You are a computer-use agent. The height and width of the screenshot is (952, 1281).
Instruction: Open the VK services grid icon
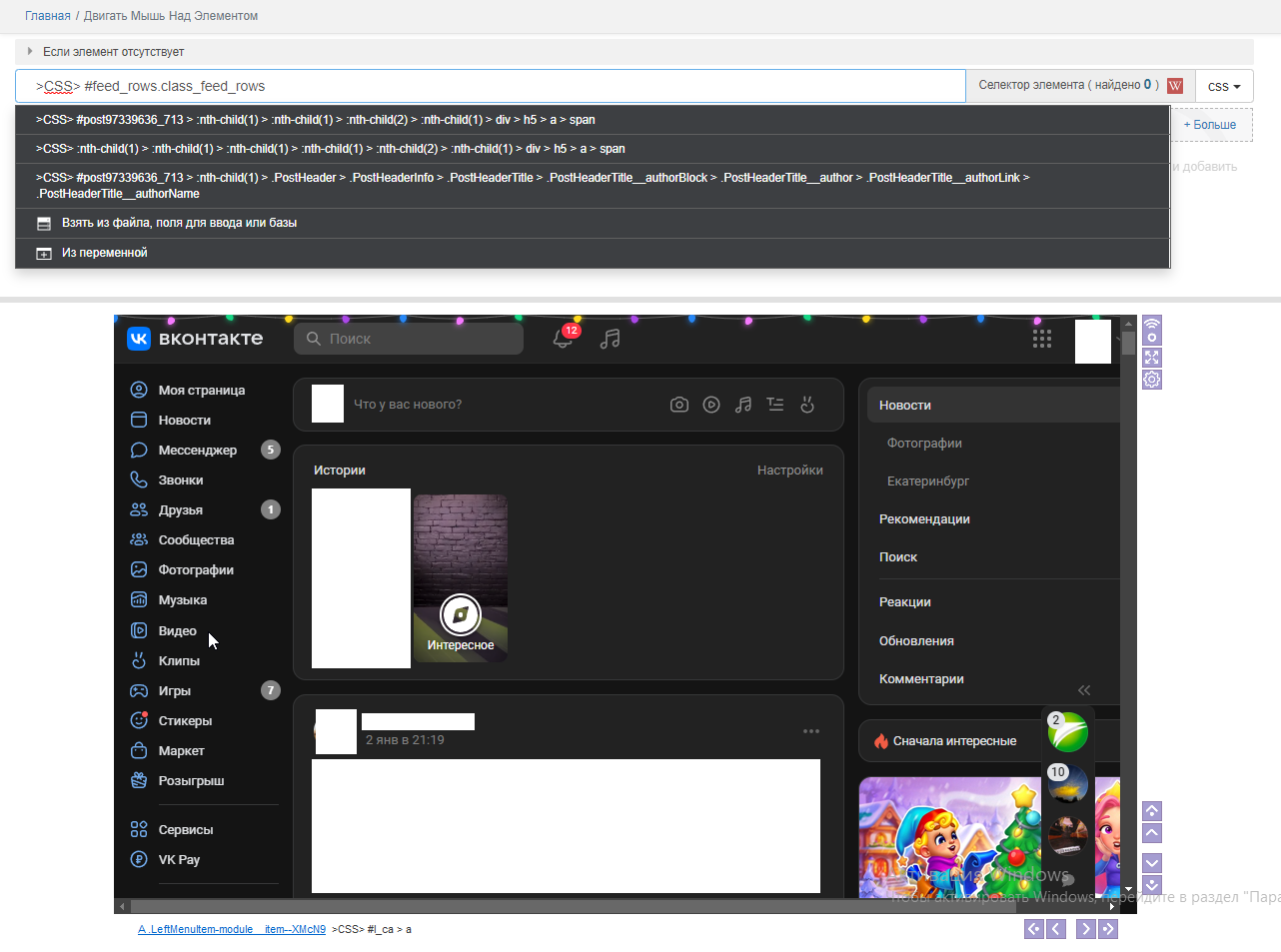point(1041,339)
